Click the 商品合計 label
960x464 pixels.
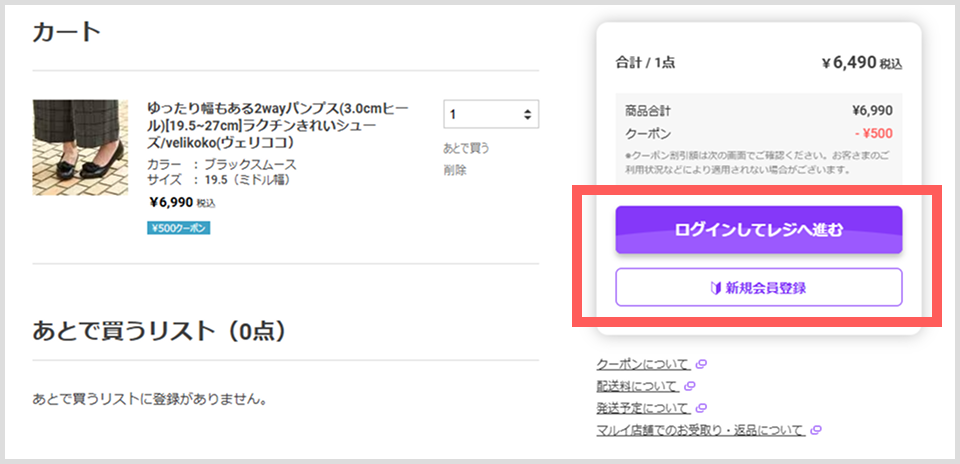[x=648, y=111]
